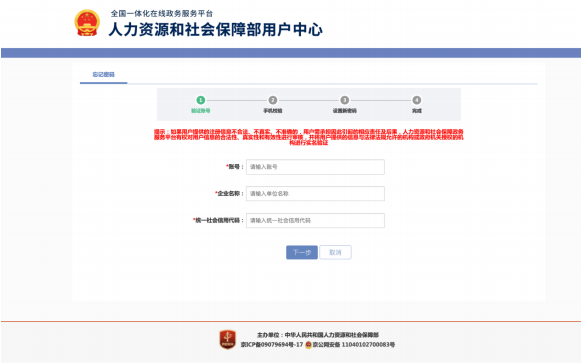Click the red 提示 warning text

point(309,137)
